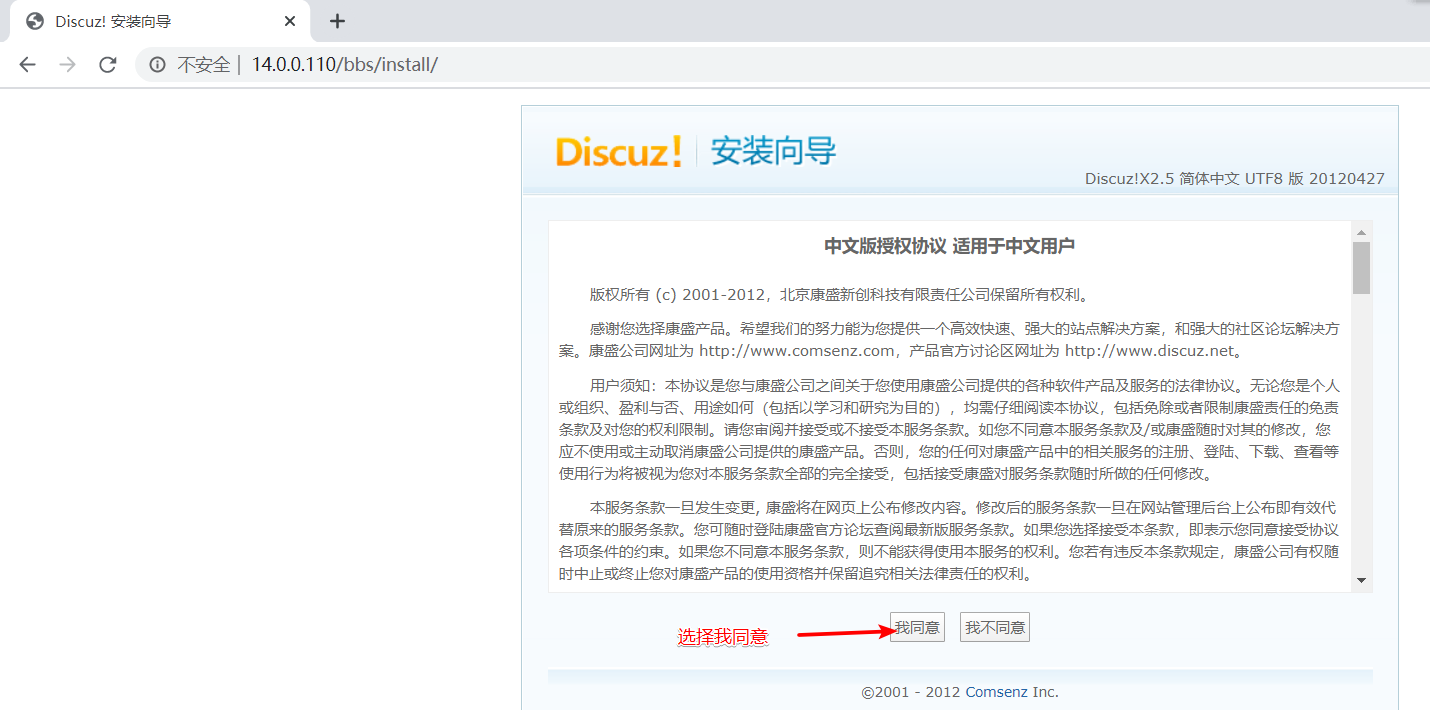
Task: Click the 版权所有 (c) 2001-2012 paragraph
Action: [838, 295]
